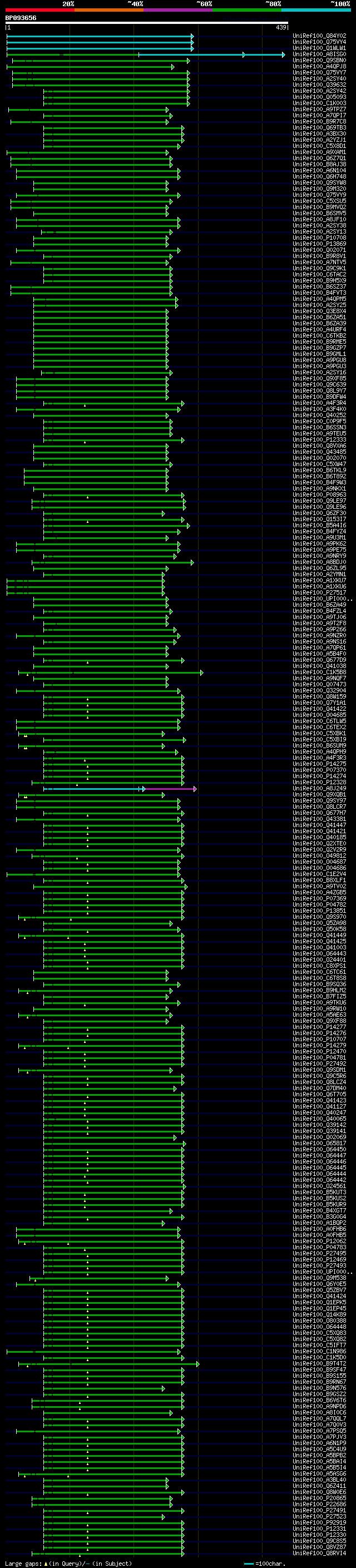This screenshot has height=1568, width=356.
Task: Select label UniRef100_Q75VY9
Action: coord(319,195)
